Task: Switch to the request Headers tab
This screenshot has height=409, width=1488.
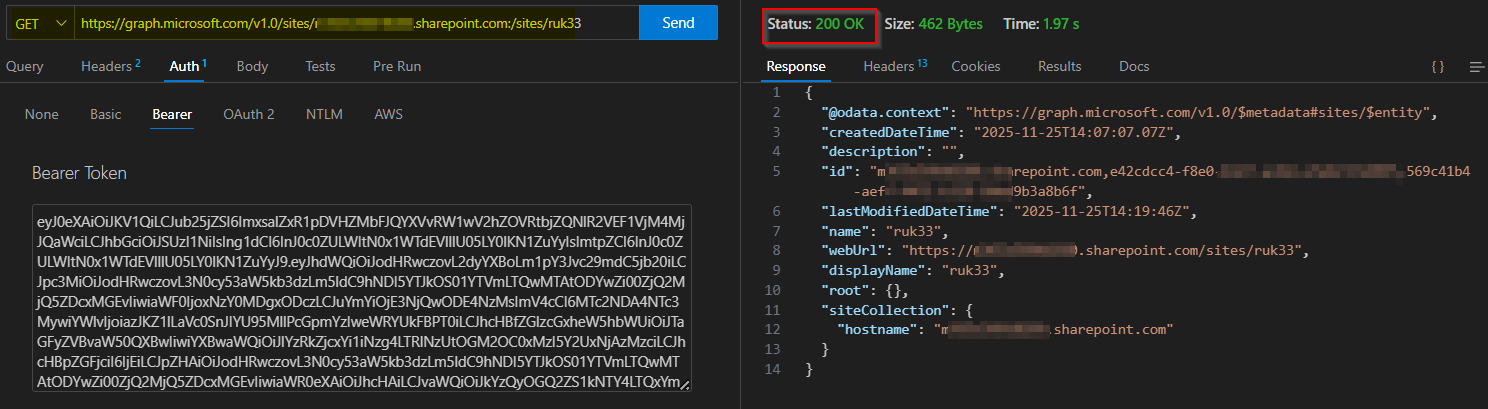Action: coord(110,66)
